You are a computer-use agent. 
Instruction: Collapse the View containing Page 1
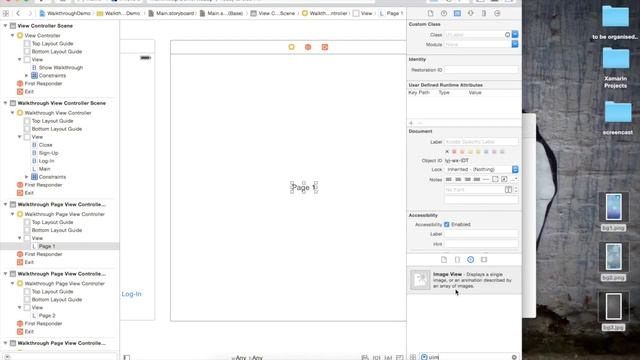(19, 238)
